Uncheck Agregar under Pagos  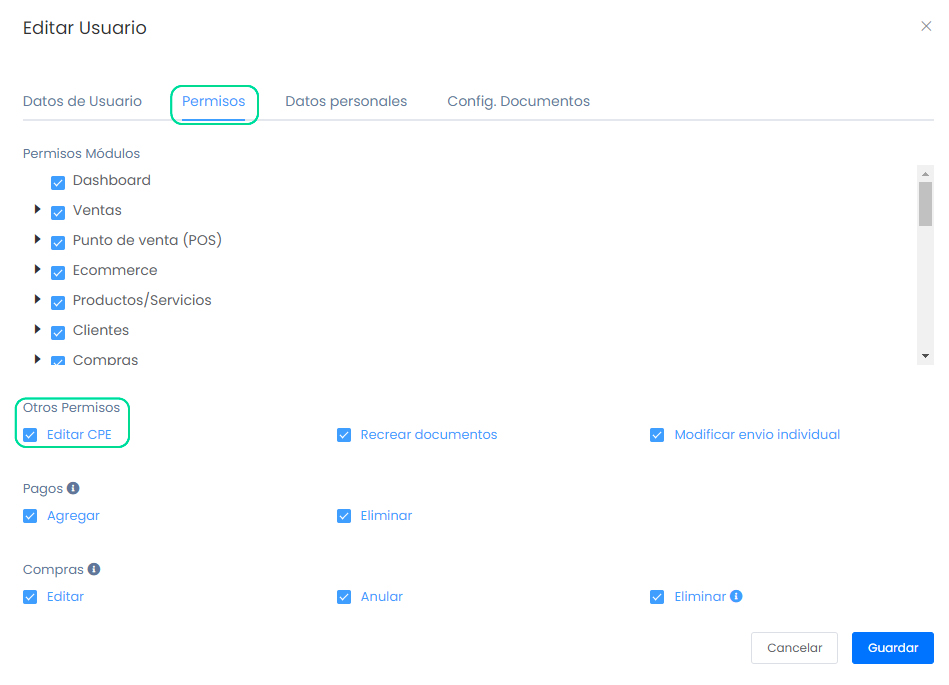30,516
